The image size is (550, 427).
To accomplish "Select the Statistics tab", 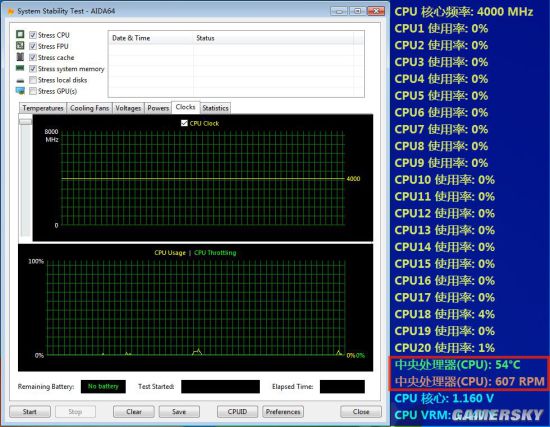I will 215,108.
